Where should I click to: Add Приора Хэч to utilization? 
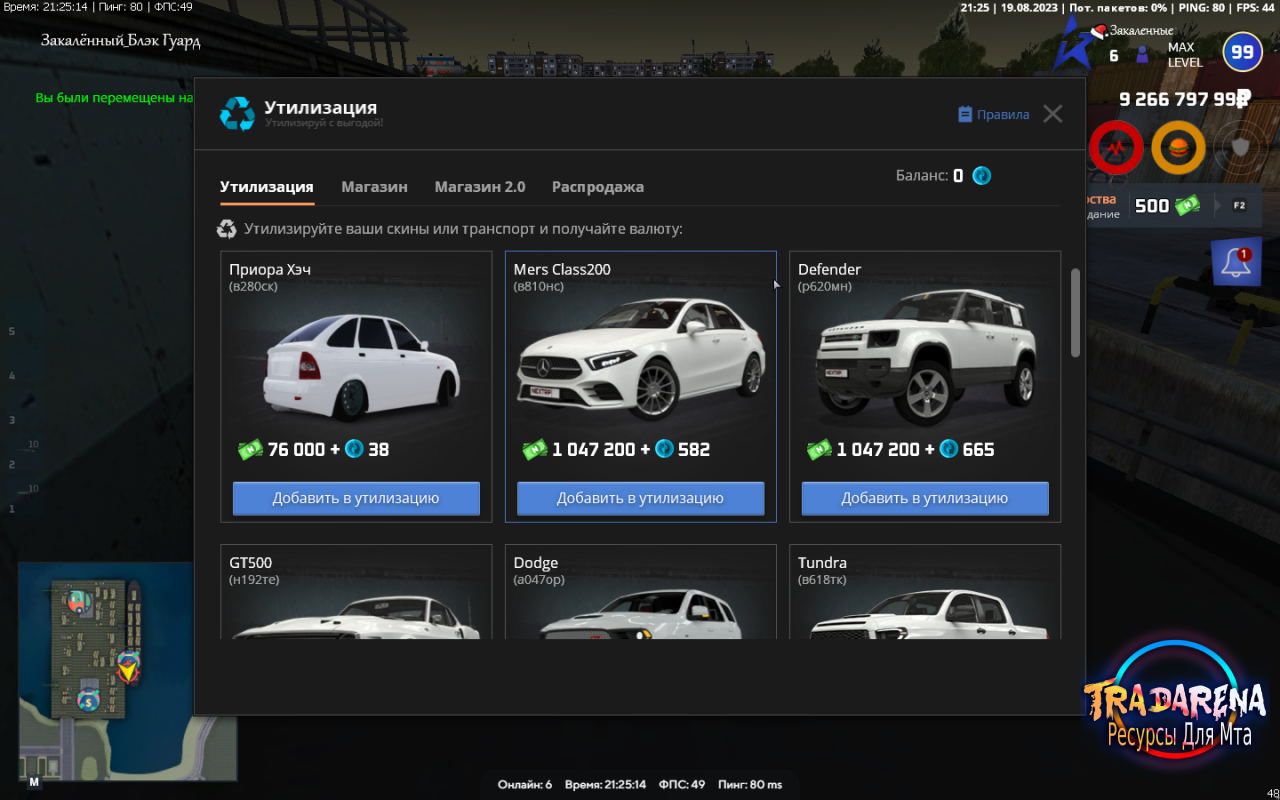[x=356, y=498]
